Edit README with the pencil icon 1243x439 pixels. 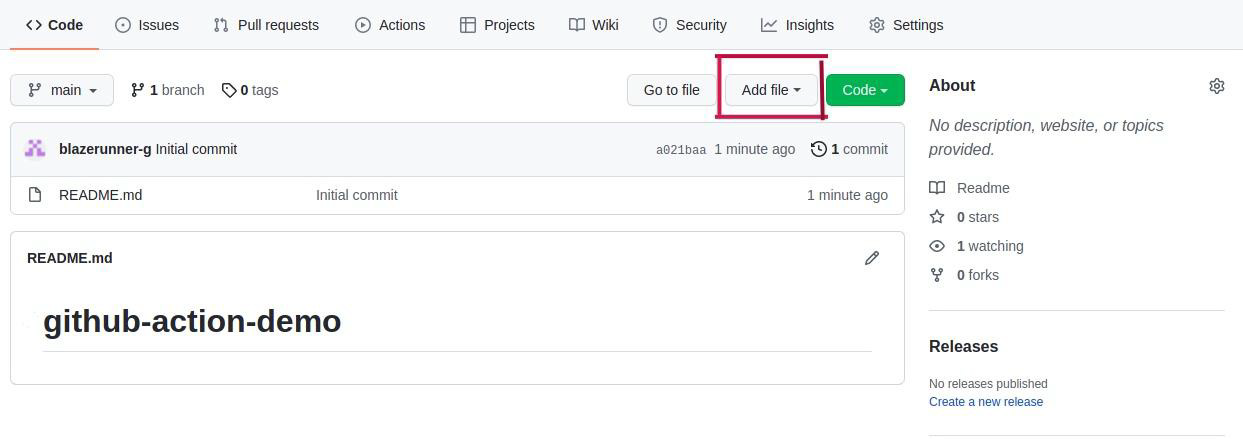[x=872, y=258]
